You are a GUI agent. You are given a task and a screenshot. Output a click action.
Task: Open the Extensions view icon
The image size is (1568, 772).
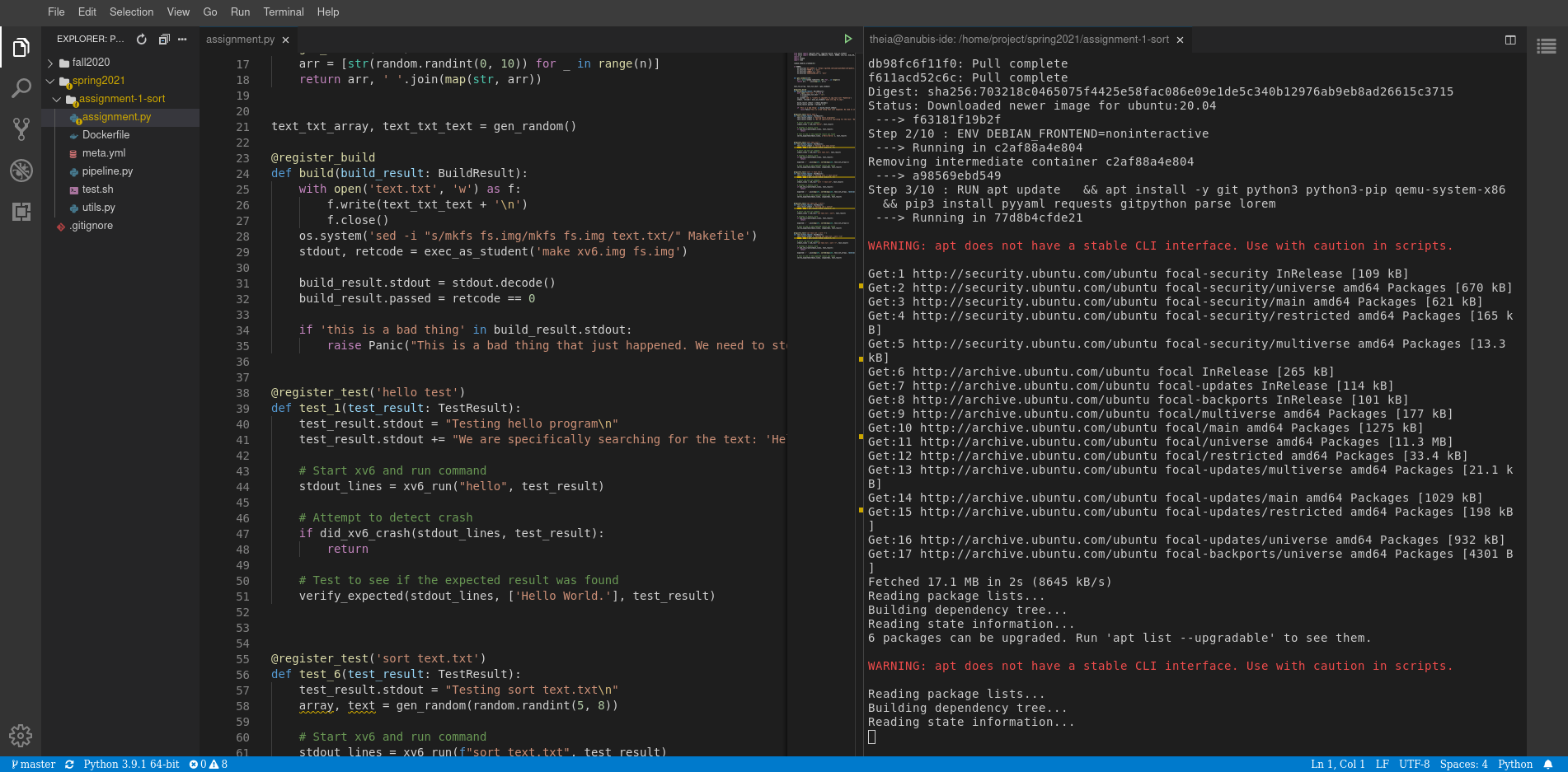(x=21, y=212)
